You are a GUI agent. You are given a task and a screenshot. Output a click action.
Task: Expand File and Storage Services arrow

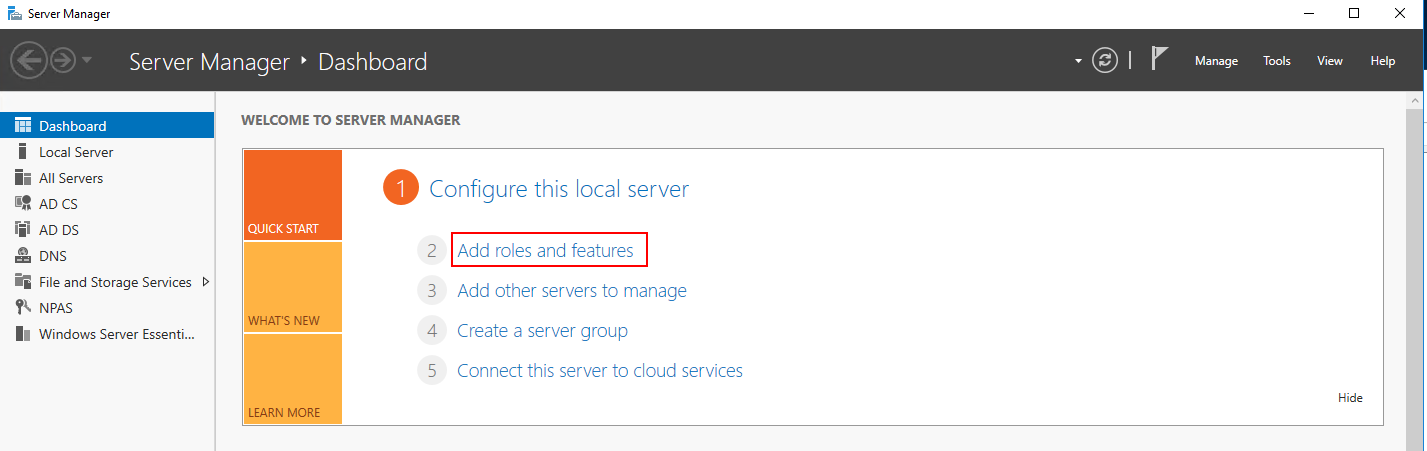[205, 282]
